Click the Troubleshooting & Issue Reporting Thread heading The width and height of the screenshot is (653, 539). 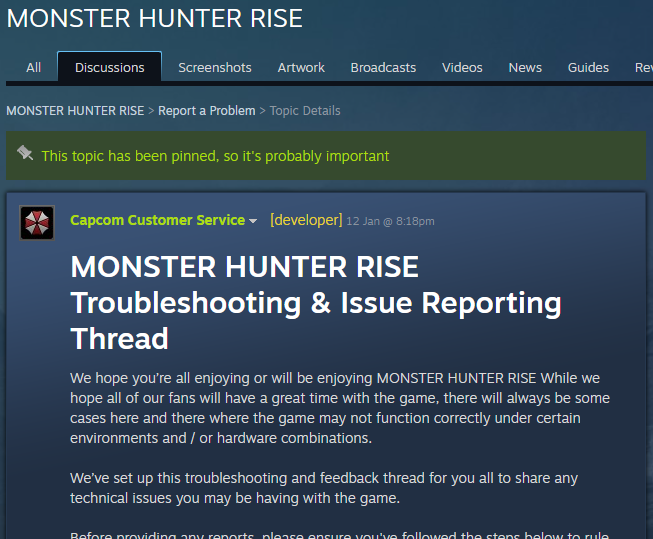[x=316, y=302]
